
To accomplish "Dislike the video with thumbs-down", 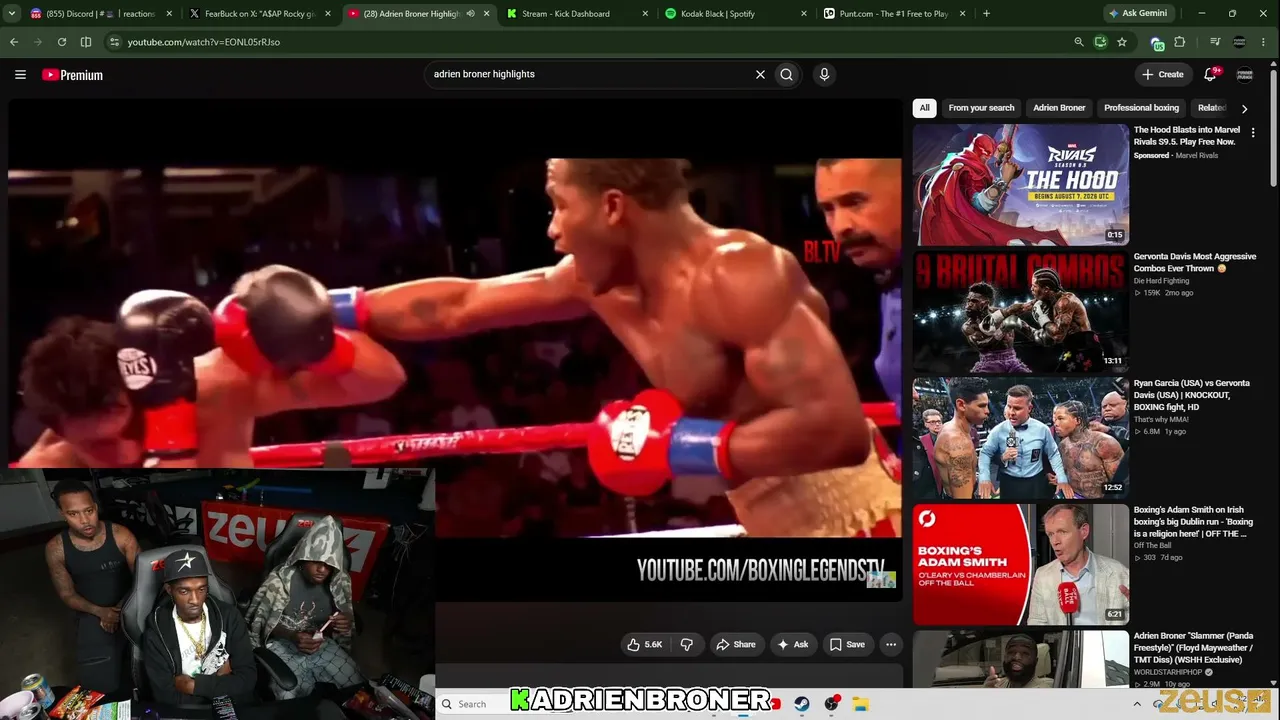I will pos(687,645).
